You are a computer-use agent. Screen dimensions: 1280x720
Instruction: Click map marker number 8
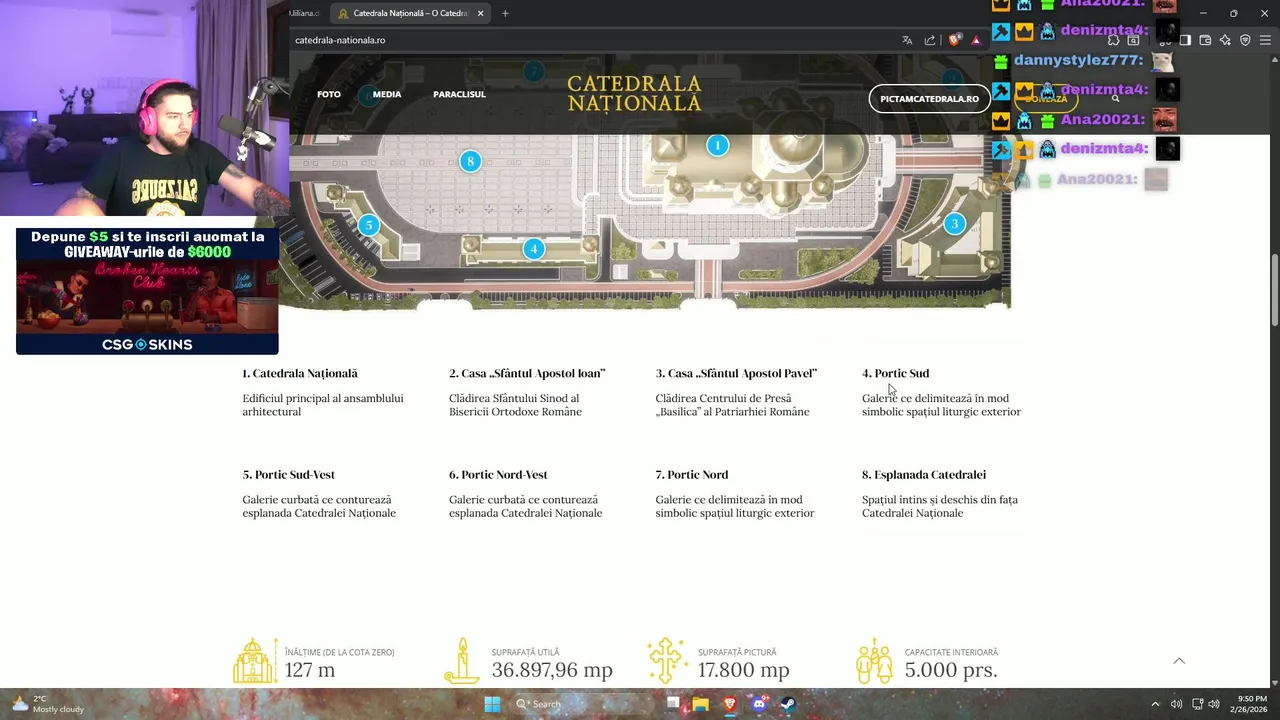(x=470, y=161)
